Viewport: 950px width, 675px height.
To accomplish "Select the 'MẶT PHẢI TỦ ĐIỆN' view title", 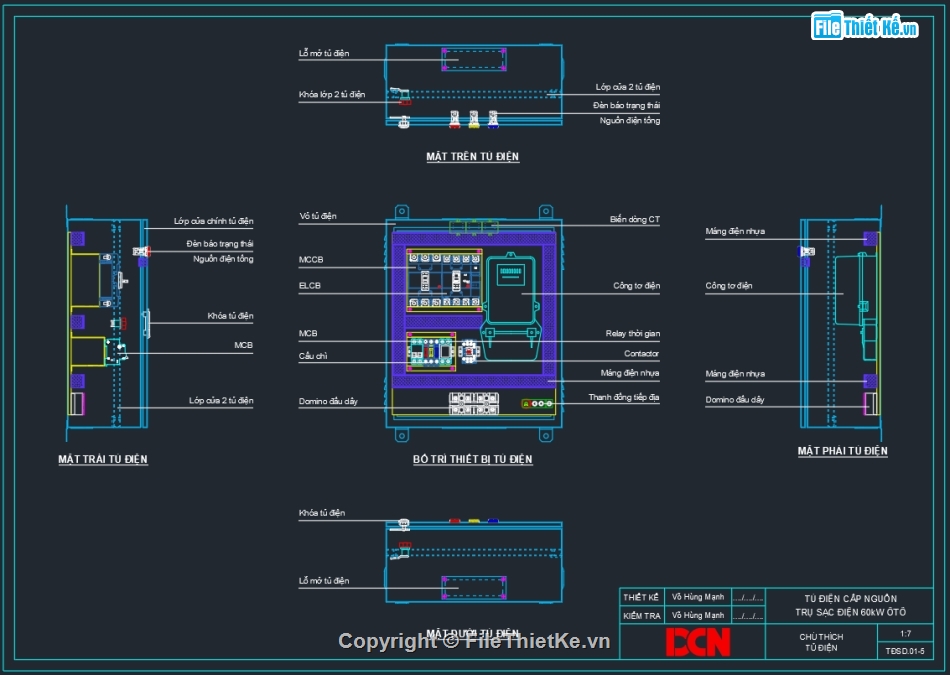I will pyautogui.click(x=842, y=451).
